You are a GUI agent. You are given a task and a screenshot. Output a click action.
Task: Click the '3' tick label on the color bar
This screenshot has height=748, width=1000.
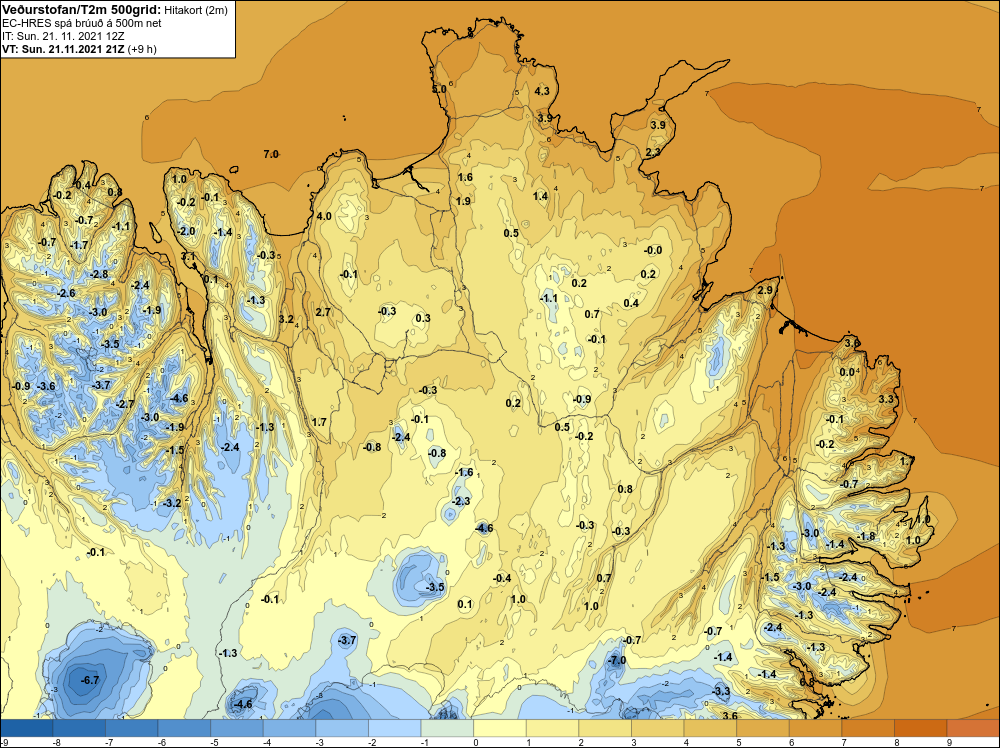pyautogui.click(x=634, y=742)
